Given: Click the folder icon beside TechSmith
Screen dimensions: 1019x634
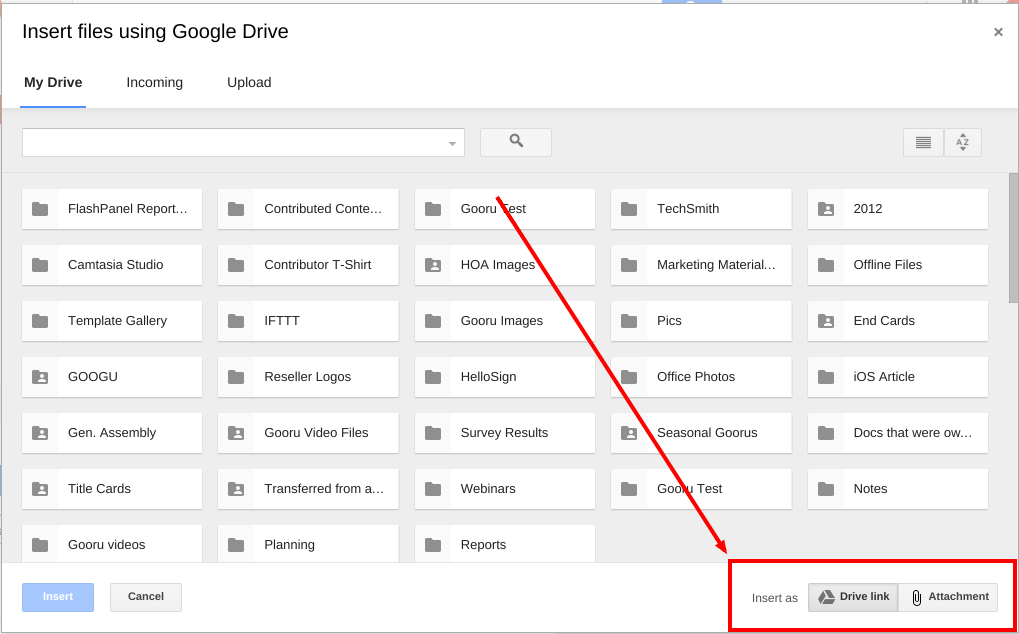Looking at the screenshot, I should [x=629, y=209].
